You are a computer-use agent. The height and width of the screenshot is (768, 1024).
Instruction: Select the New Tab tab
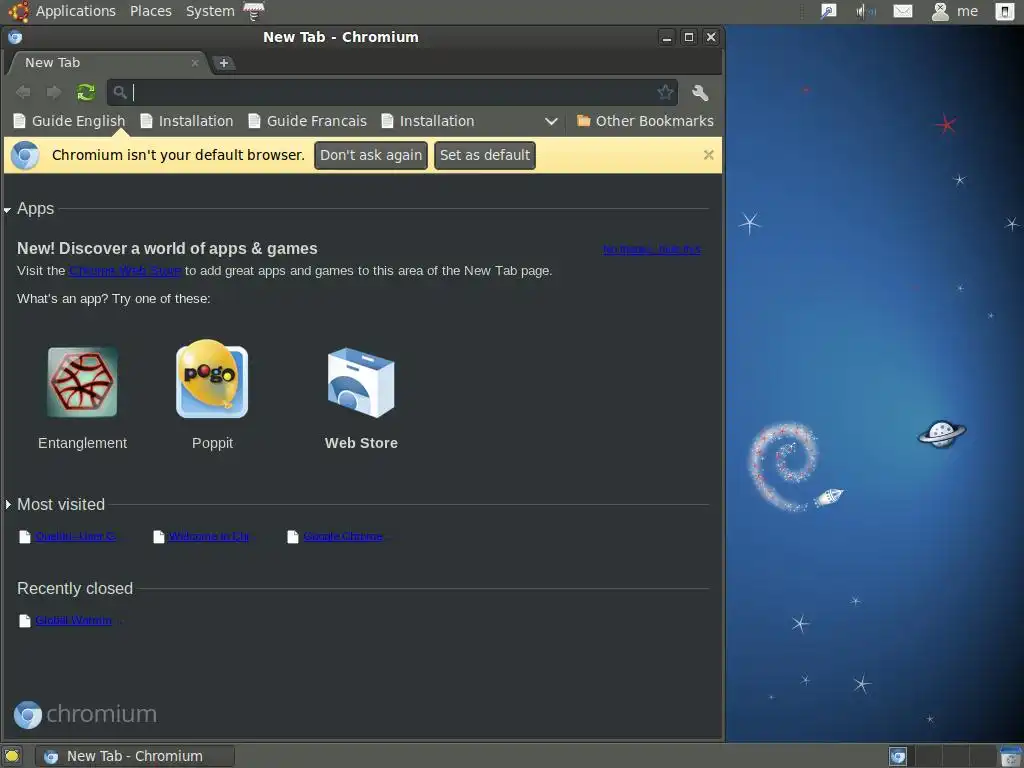pyautogui.click(x=108, y=63)
